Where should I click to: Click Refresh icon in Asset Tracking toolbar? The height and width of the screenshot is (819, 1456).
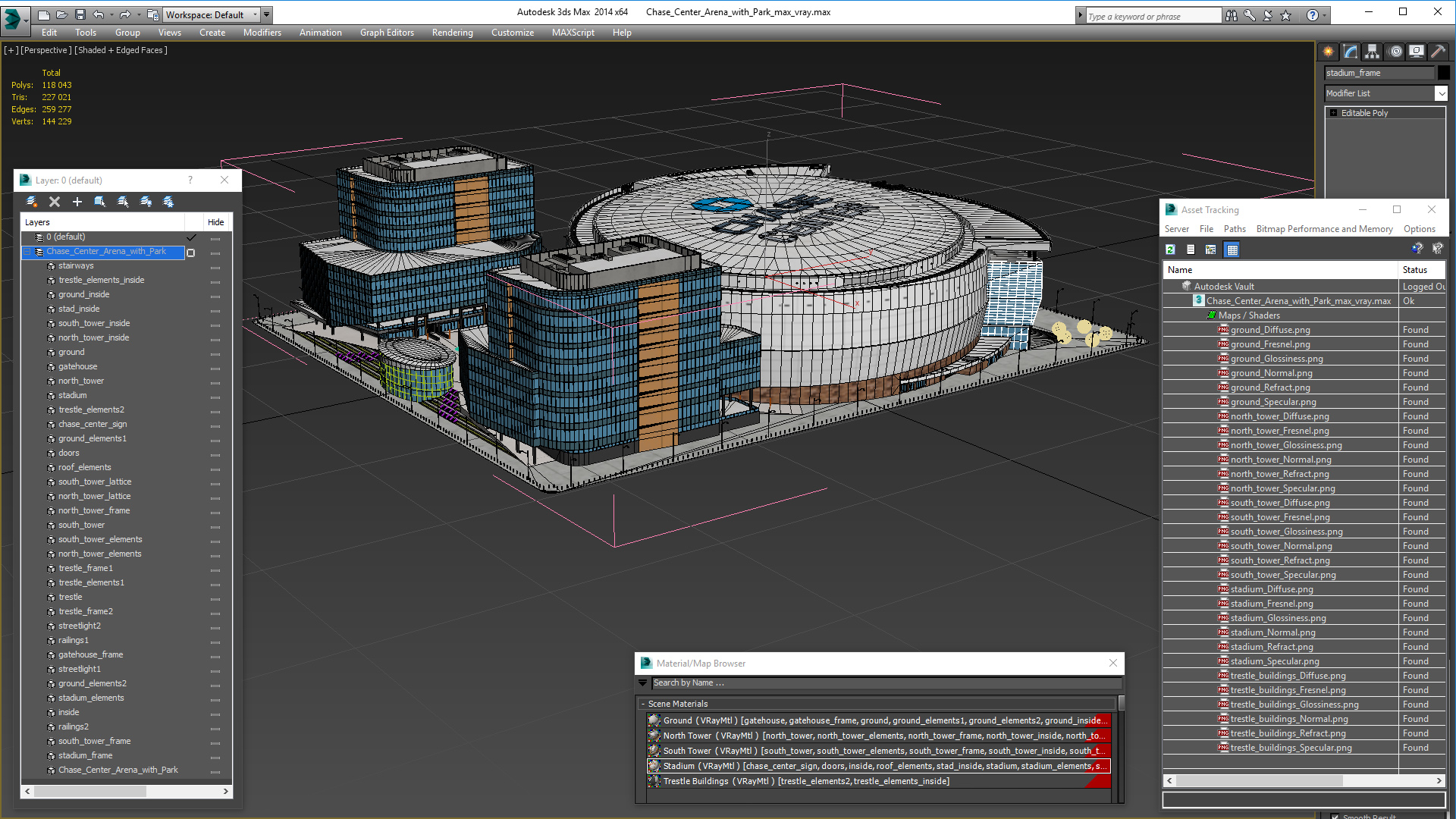pos(1171,249)
